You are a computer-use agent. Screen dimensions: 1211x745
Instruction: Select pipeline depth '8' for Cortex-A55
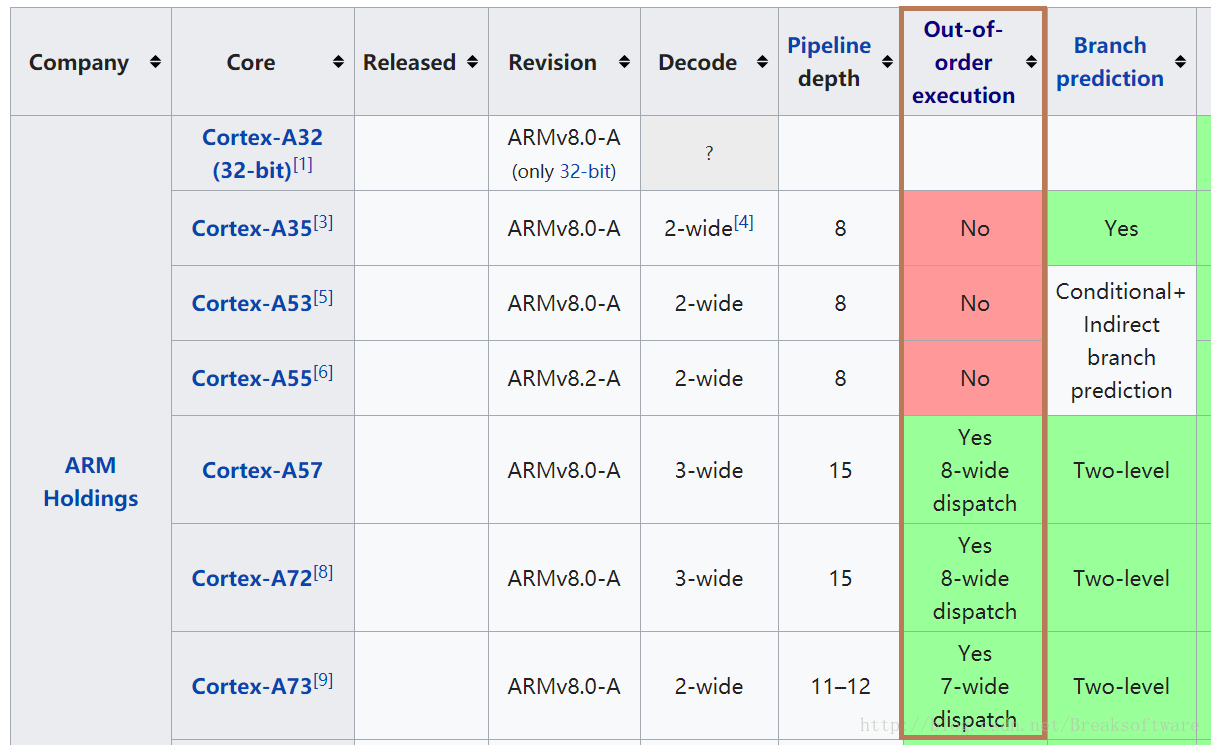click(840, 378)
